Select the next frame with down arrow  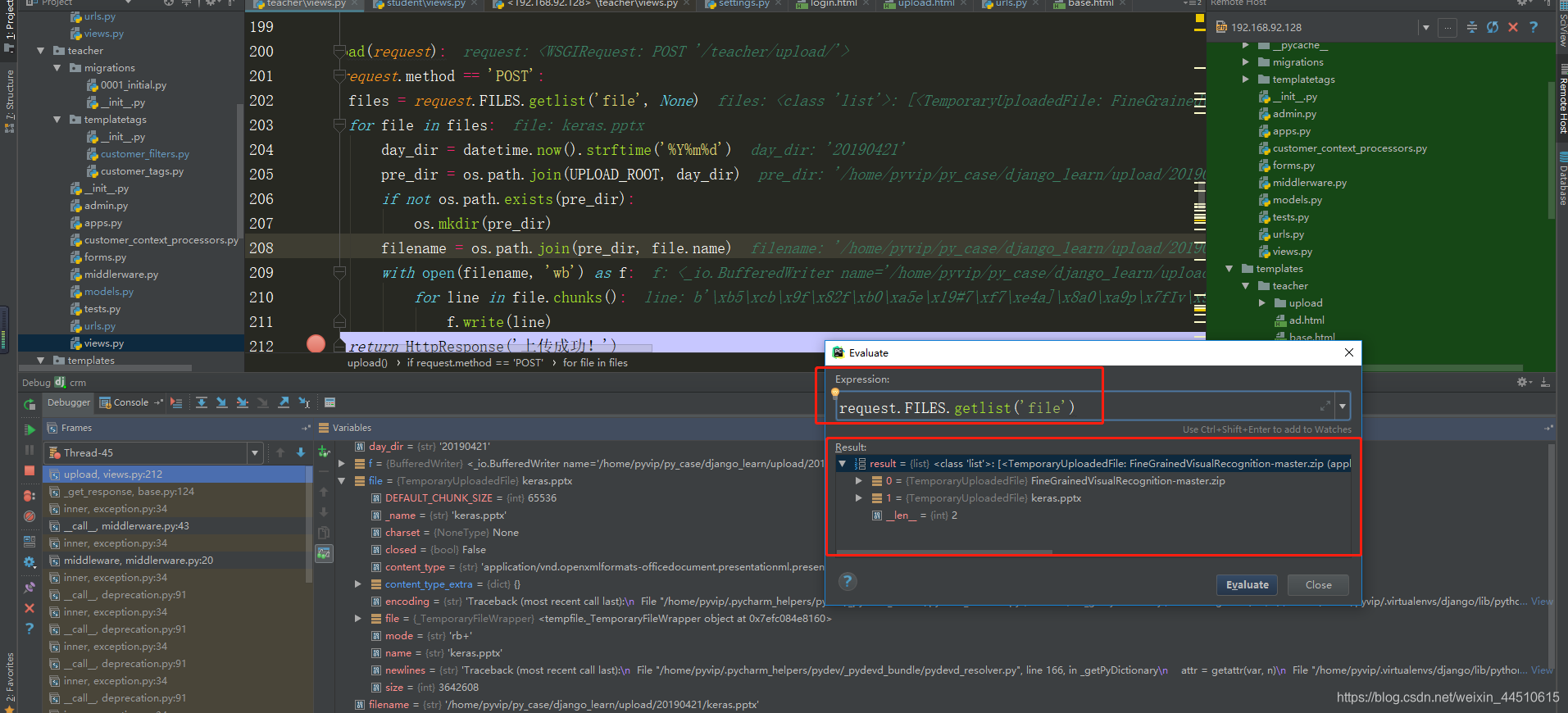301,452
